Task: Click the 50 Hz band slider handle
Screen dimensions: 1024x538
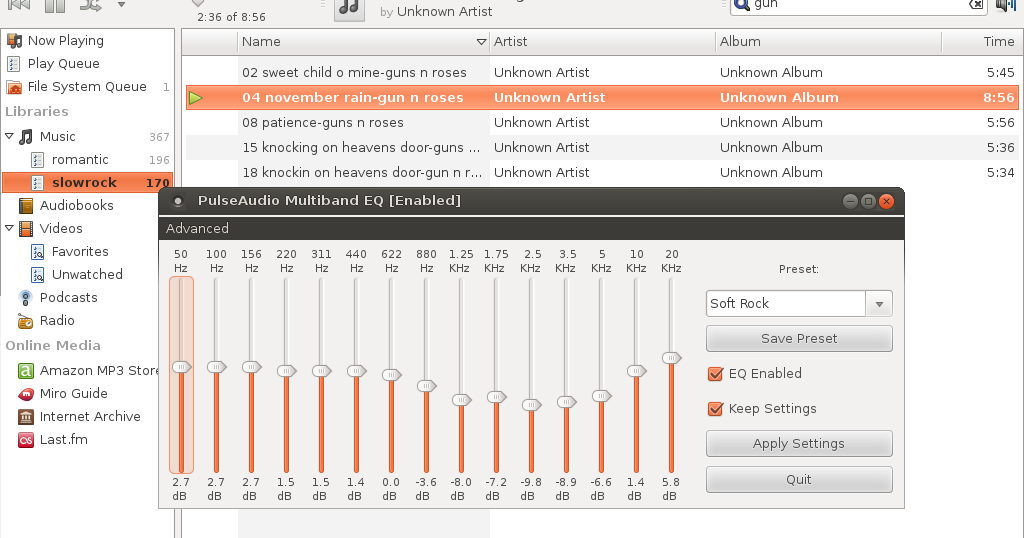Action: (x=182, y=368)
